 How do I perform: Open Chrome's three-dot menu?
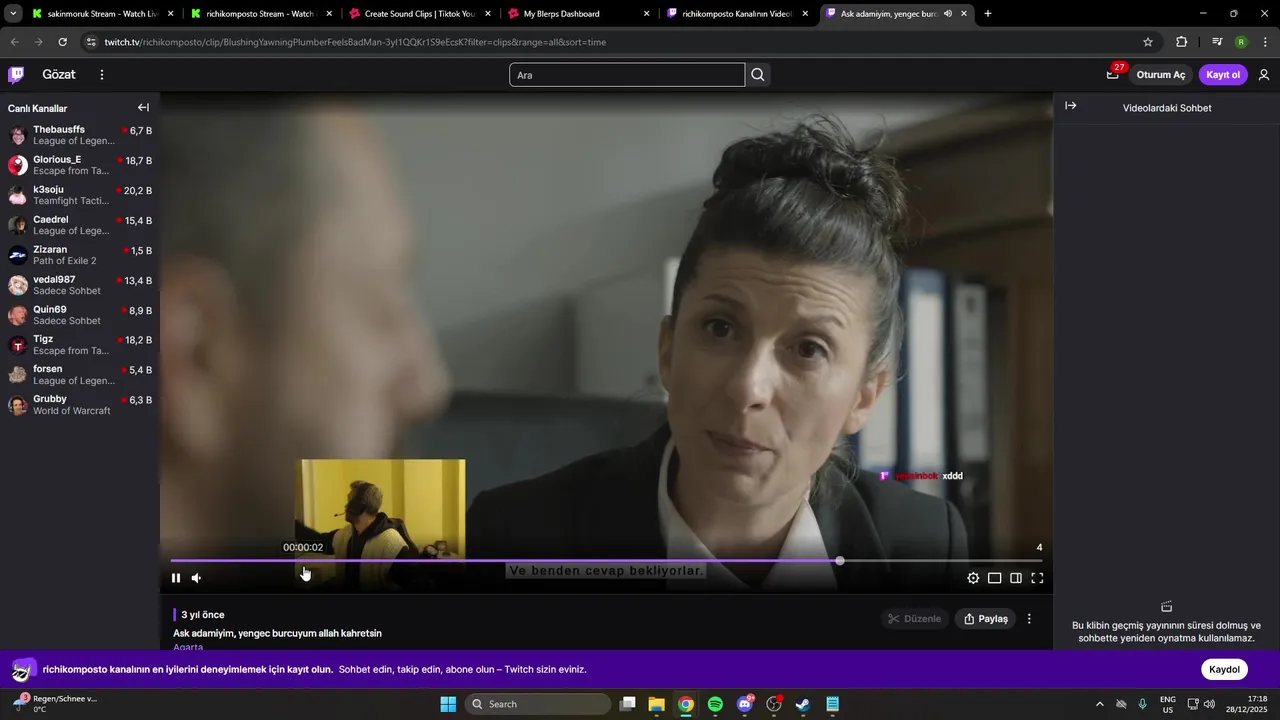pyautogui.click(x=1265, y=42)
